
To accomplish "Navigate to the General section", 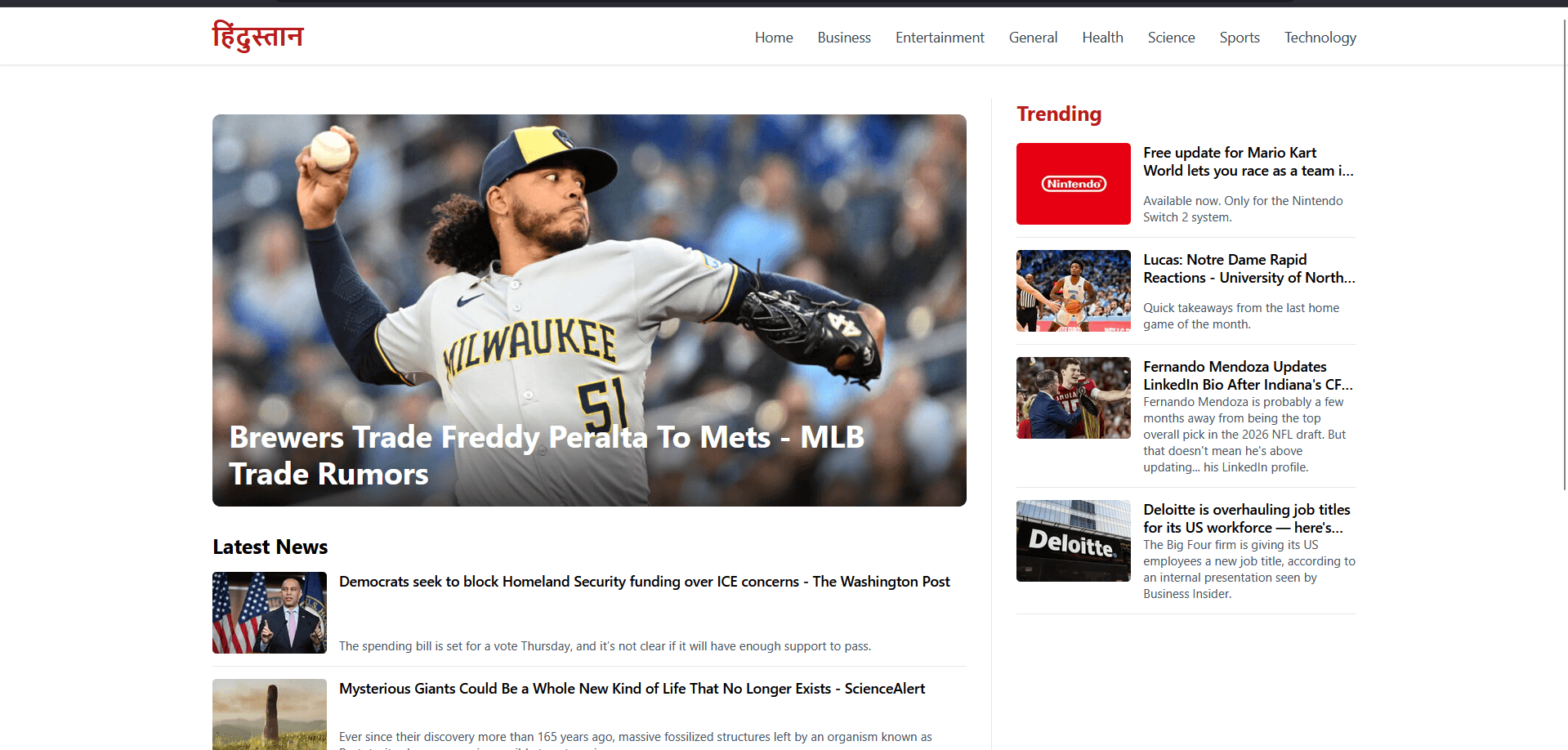I will point(1033,38).
